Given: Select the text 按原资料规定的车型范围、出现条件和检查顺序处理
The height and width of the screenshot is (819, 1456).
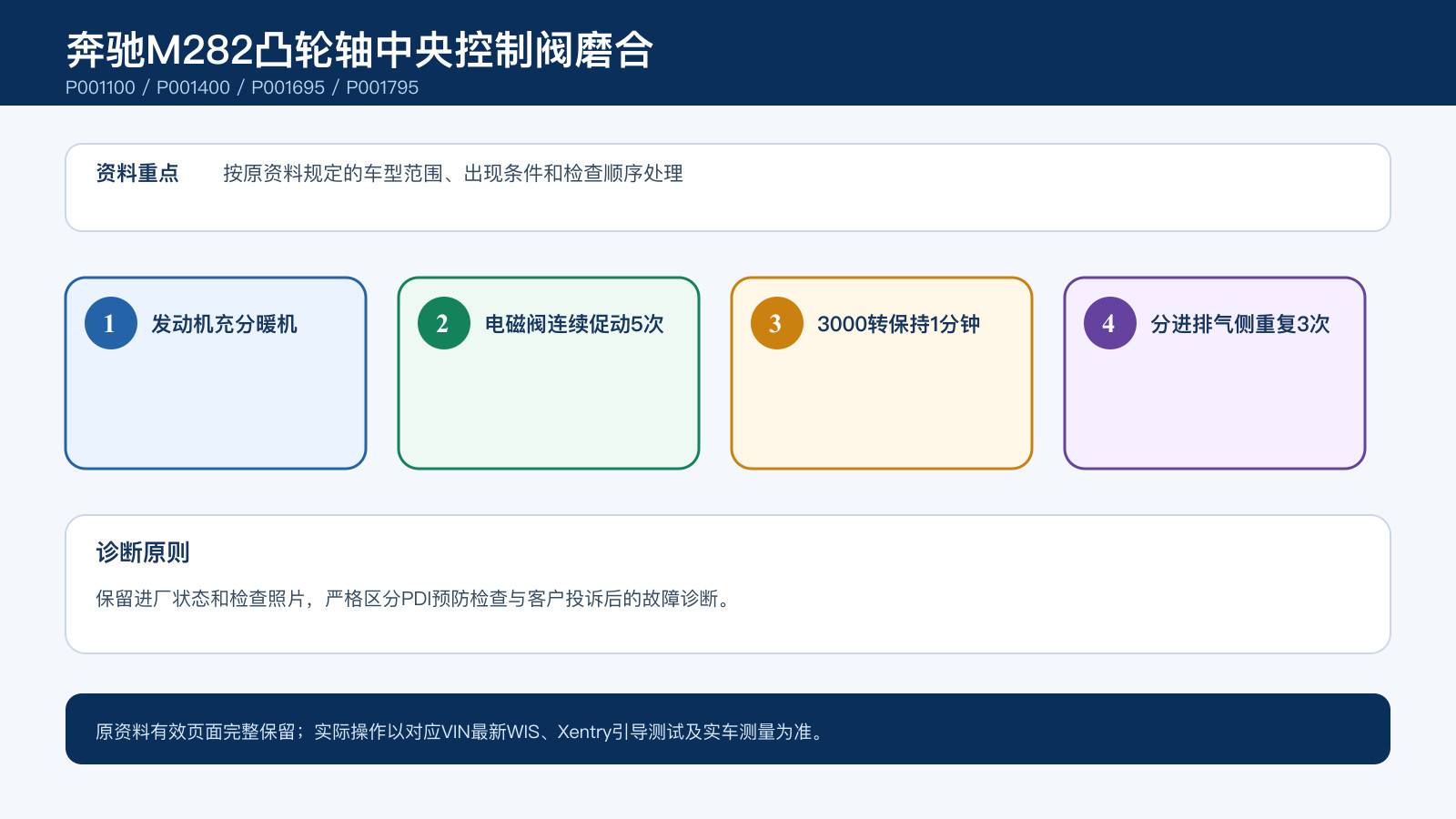Looking at the screenshot, I should pyautogui.click(x=453, y=173).
